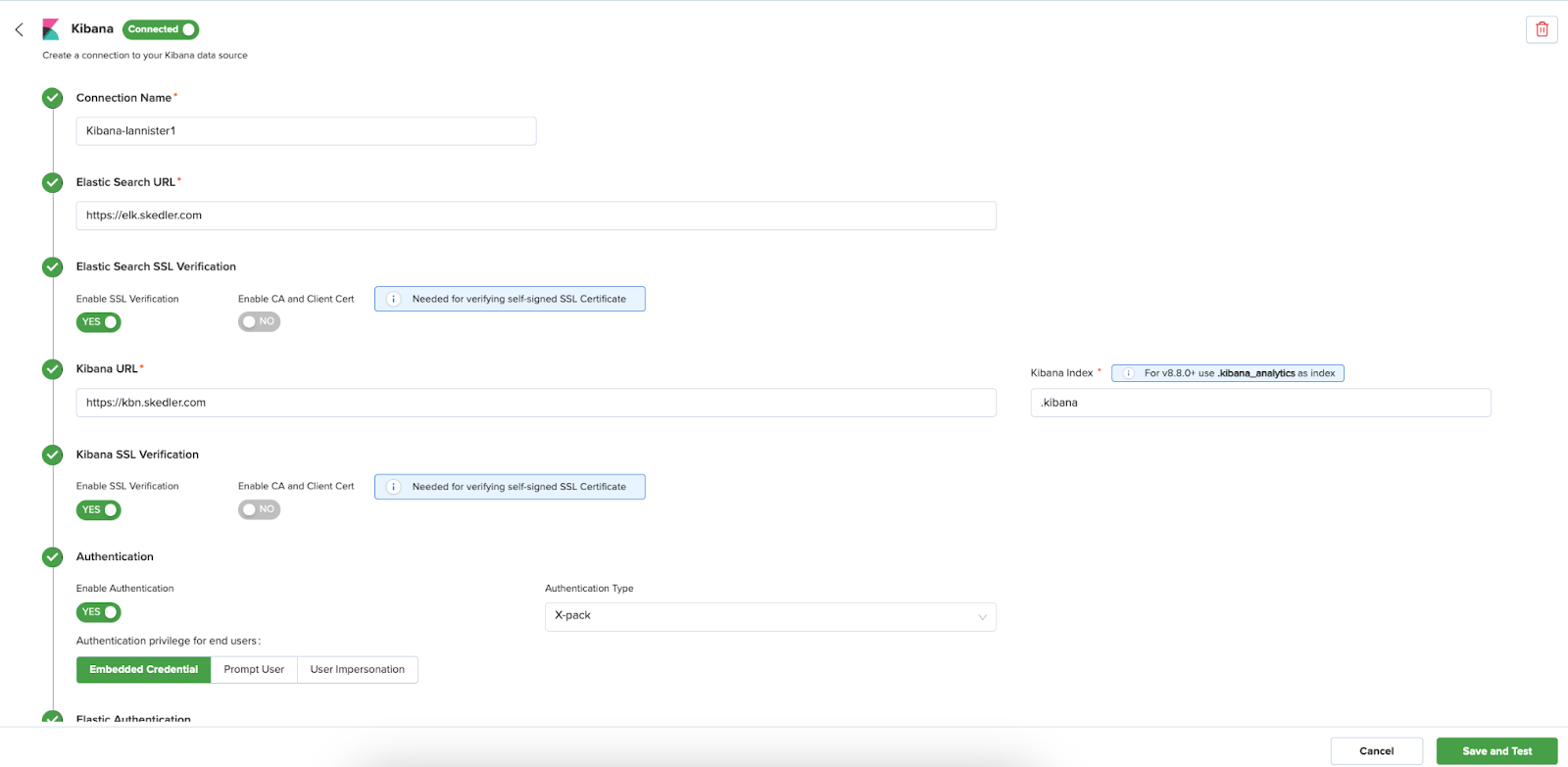The image size is (1568, 767).
Task: Click the Cancel button
Action: (1376, 751)
